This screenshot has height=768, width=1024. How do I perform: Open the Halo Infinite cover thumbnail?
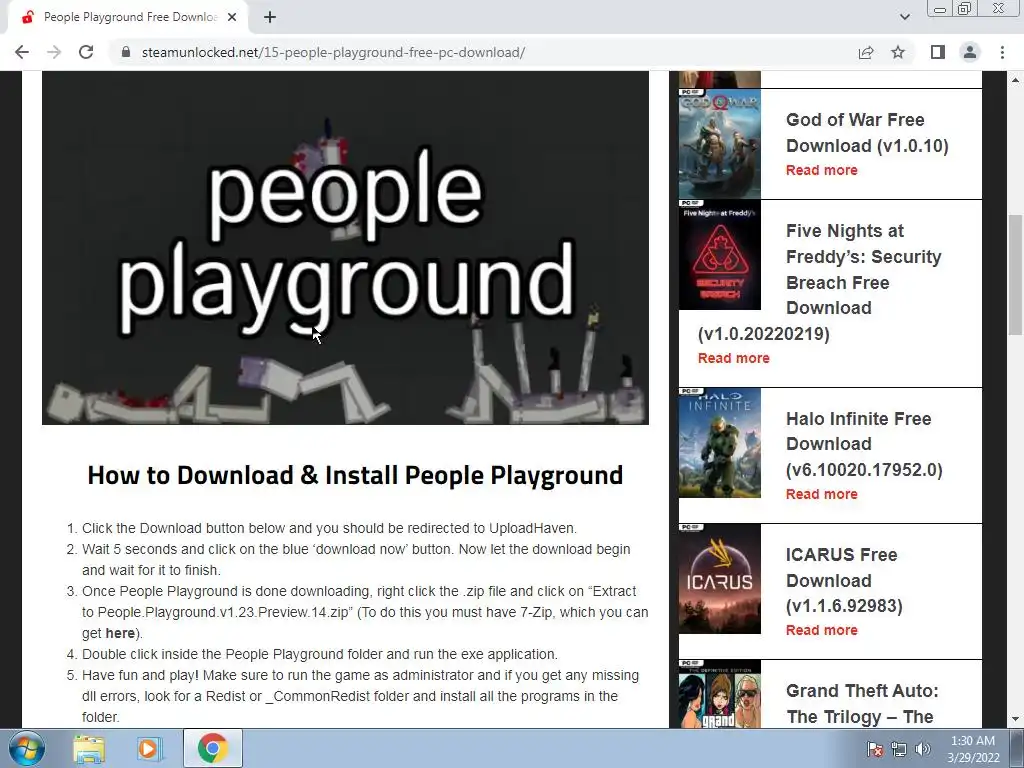pos(720,443)
